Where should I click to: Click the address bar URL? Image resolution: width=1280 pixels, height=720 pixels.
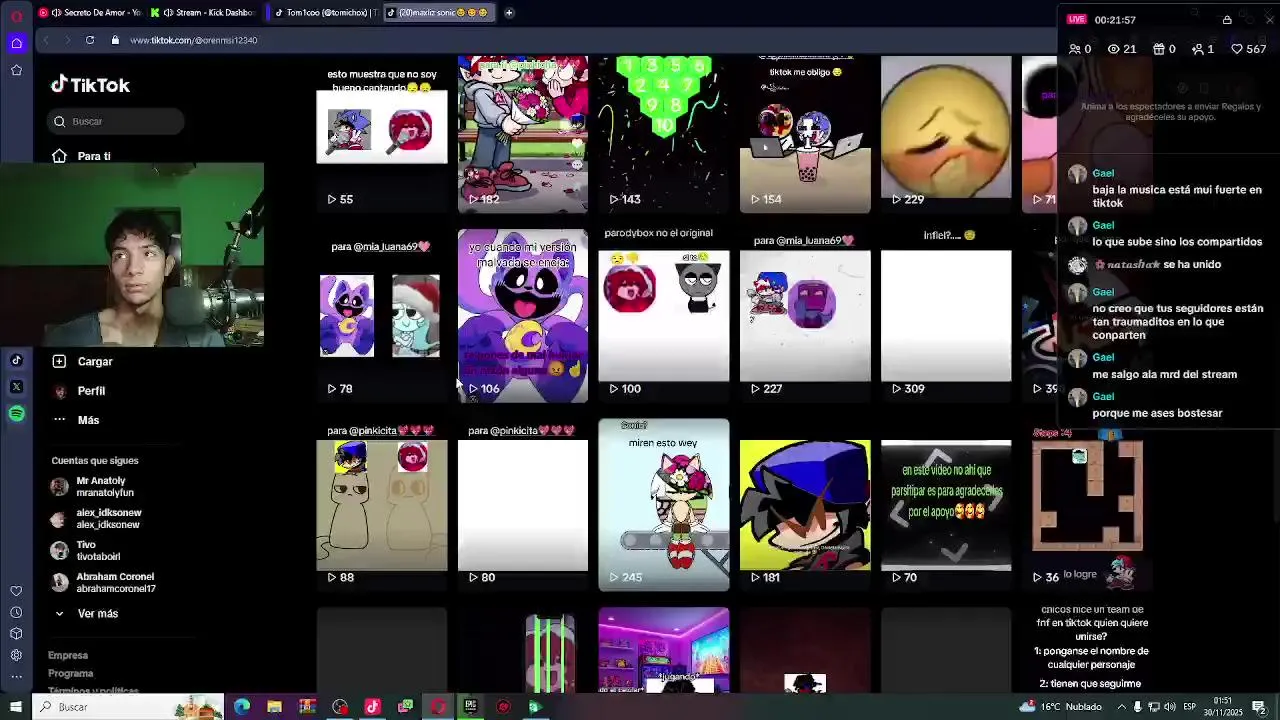pos(194,40)
